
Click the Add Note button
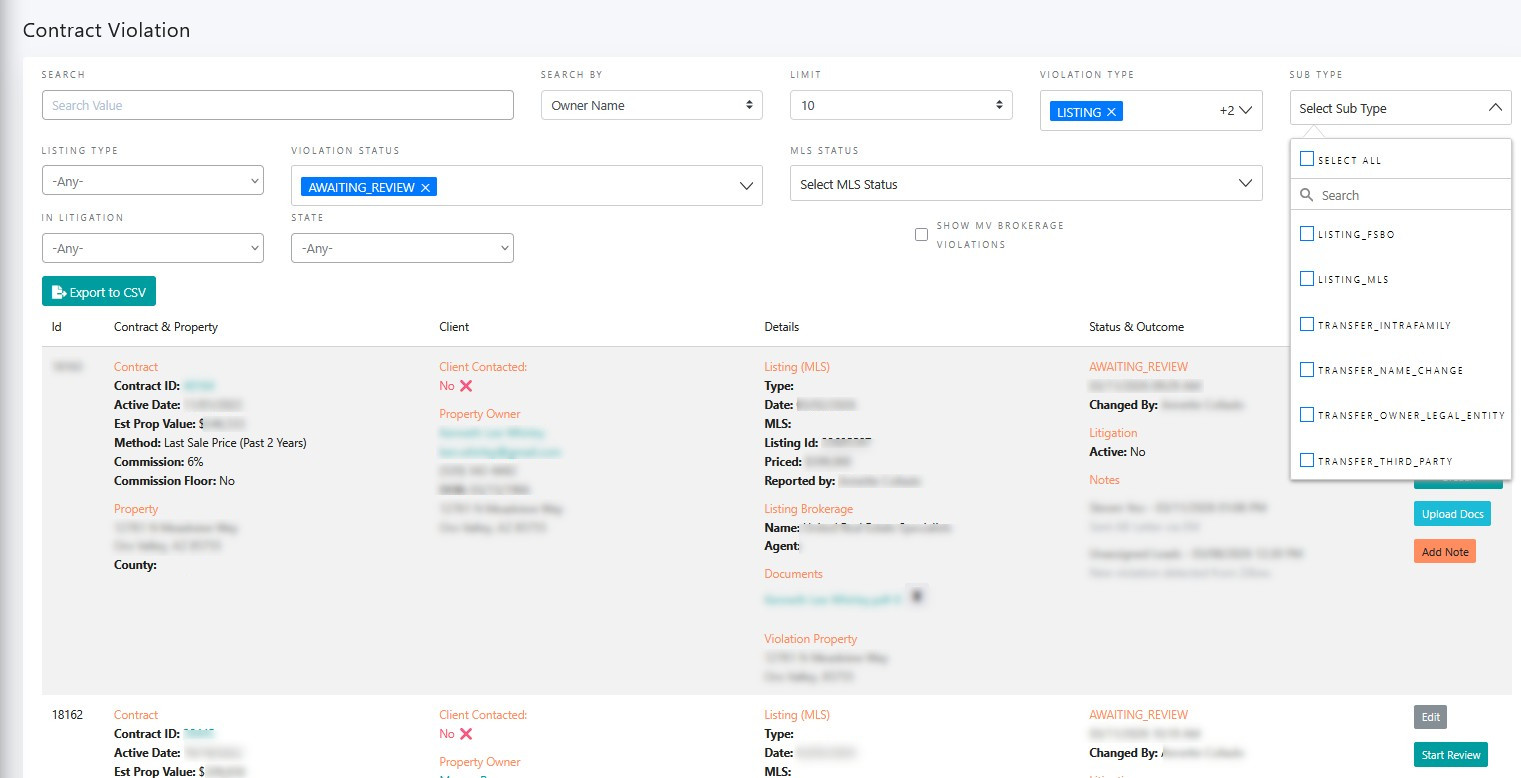tap(1444, 551)
